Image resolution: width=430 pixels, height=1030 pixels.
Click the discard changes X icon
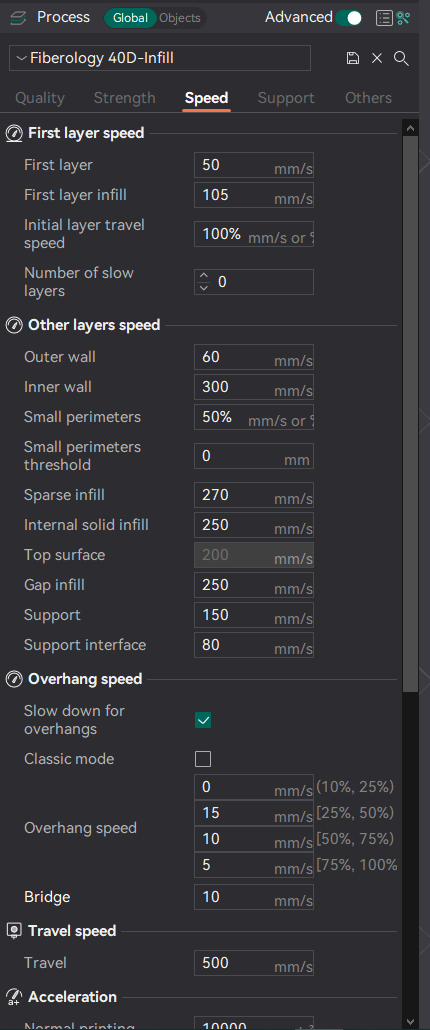tap(377, 58)
